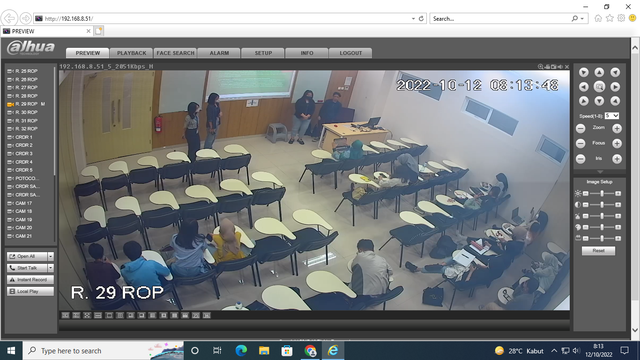The width and height of the screenshot is (640, 360).
Task: Open File Explorer from the taskbar
Action: (x=264, y=351)
